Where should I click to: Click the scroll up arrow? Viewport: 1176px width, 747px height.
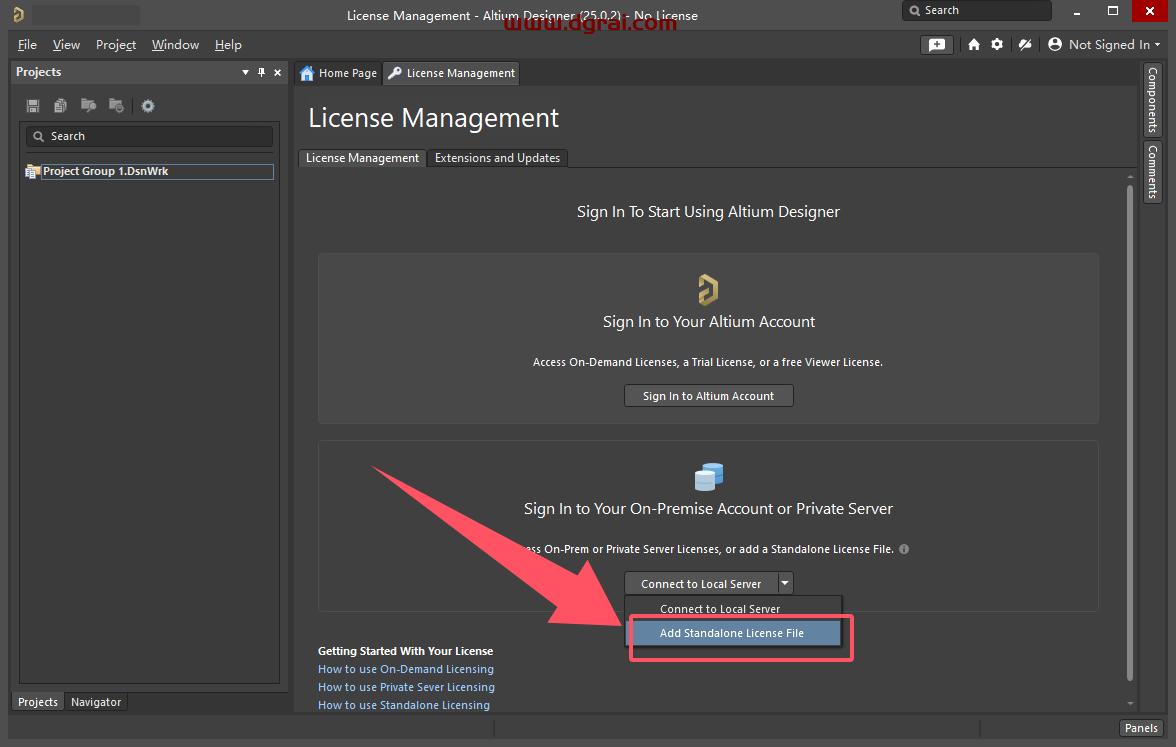tap(1130, 177)
